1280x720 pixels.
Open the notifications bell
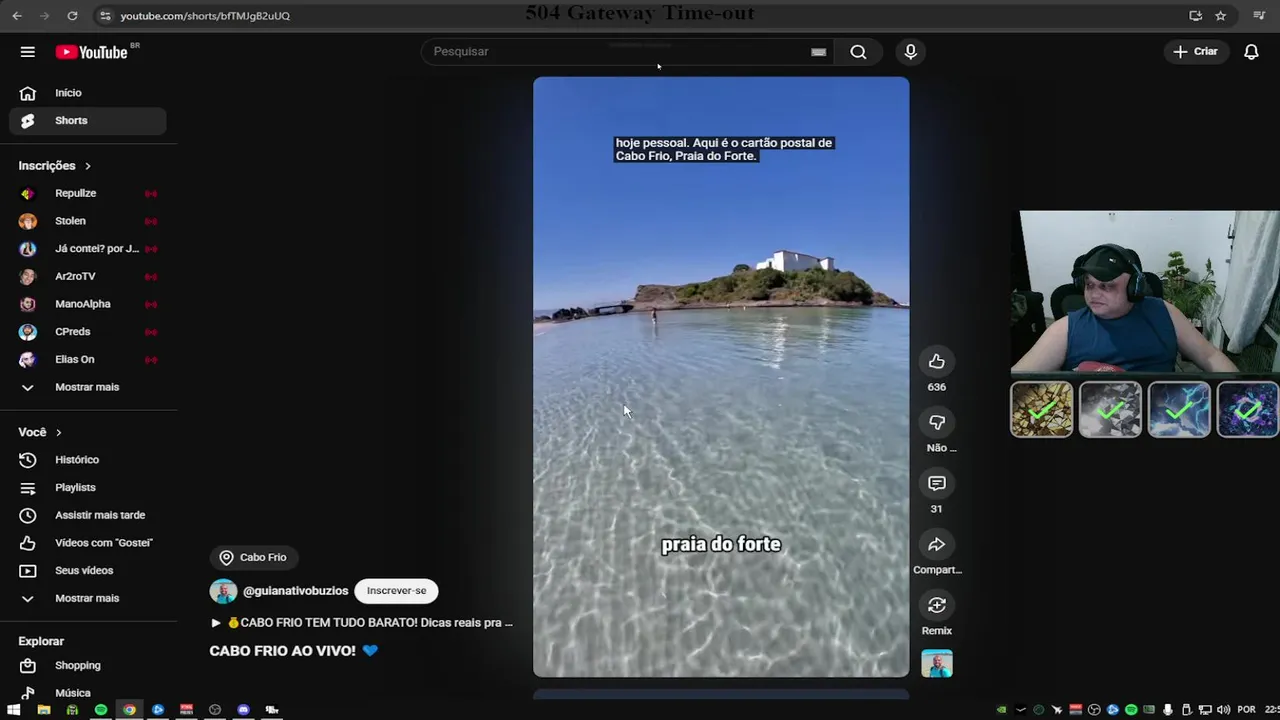click(x=1251, y=52)
